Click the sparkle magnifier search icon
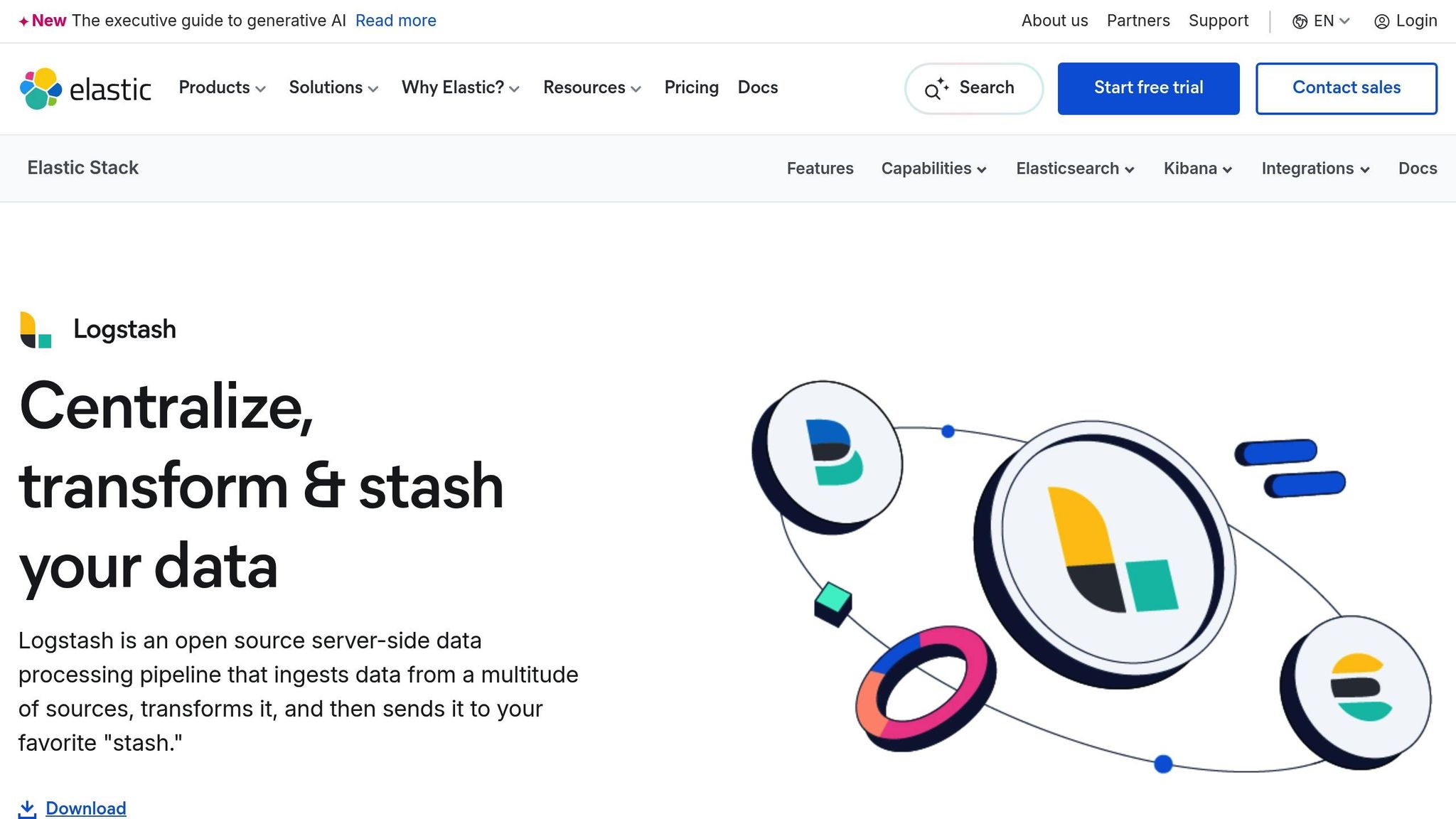 pos(936,89)
